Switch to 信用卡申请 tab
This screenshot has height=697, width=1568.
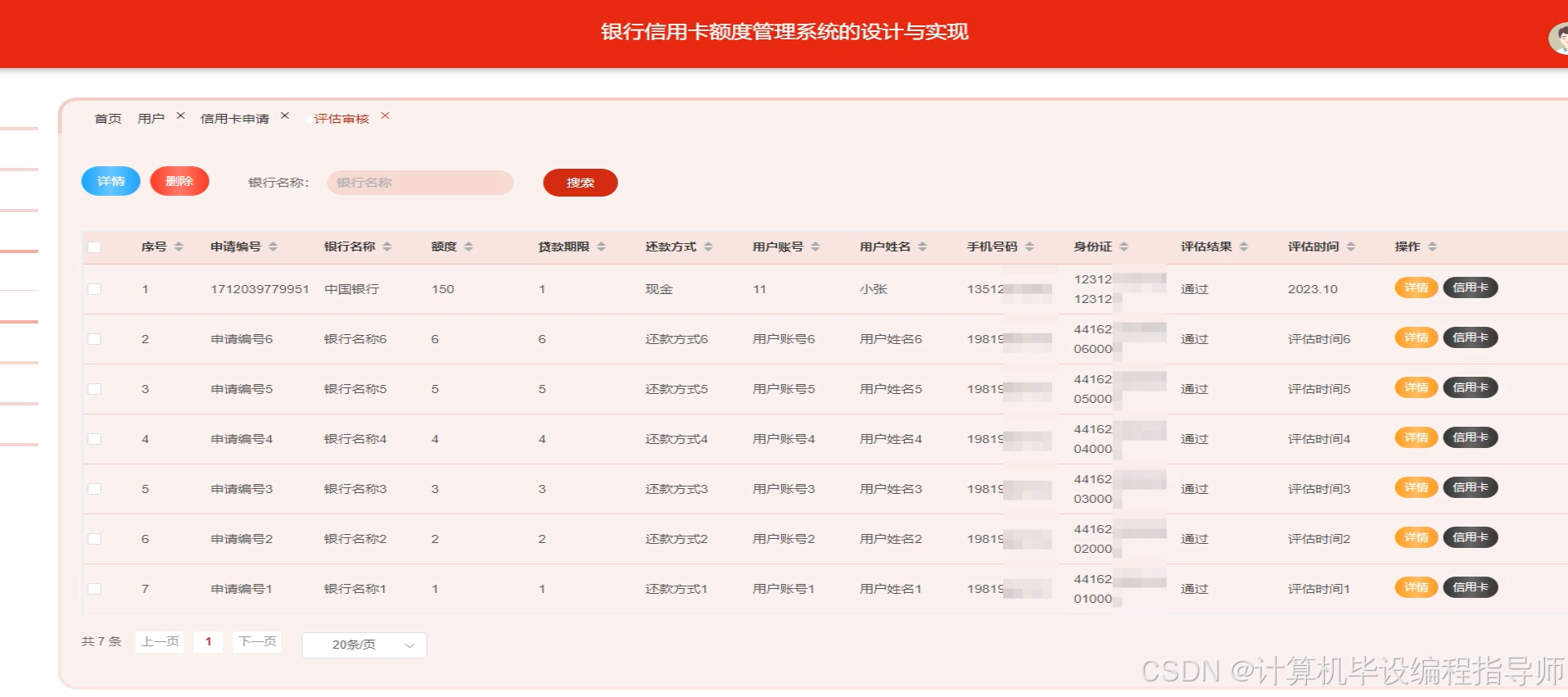235,119
